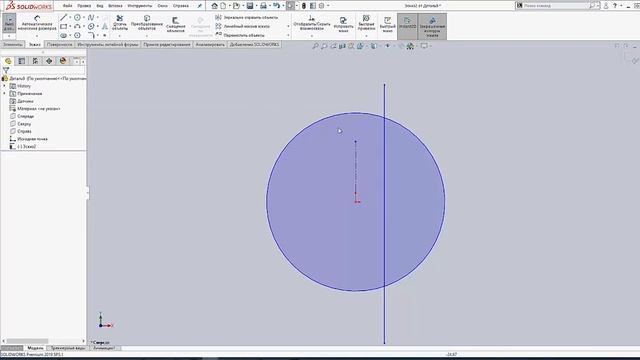Open the DimXpertManager tab
This screenshot has width=640, height=360.
[49, 61]
